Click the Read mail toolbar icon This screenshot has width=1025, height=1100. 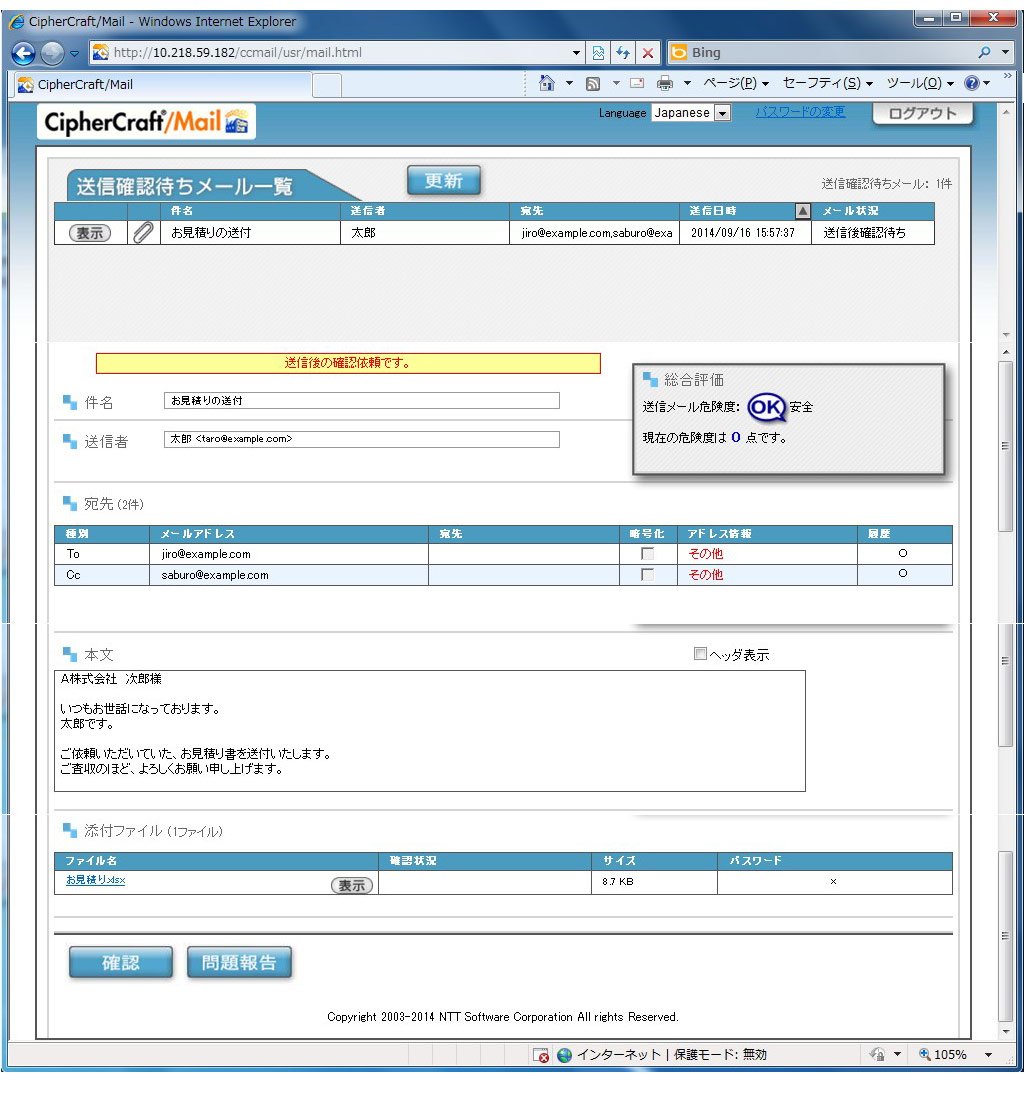click(x=637, y=83)
